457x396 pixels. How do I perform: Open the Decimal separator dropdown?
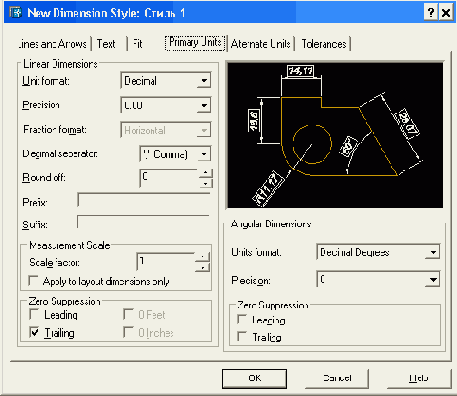[204, 154]
